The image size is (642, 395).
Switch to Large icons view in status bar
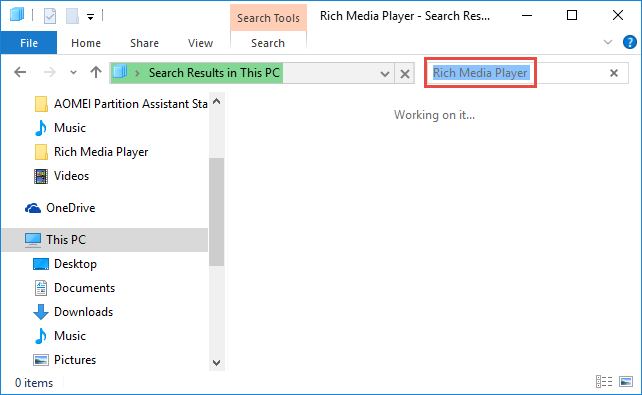626,381
